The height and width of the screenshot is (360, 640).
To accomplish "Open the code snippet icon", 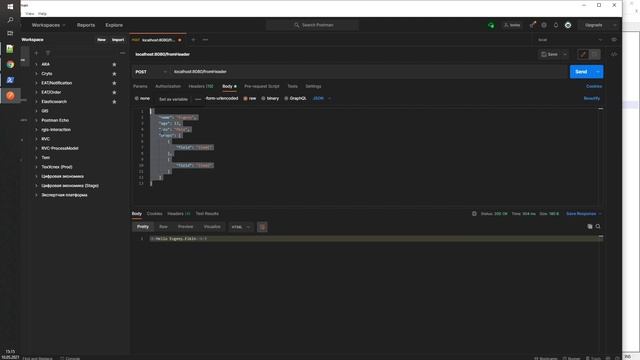I will [x=614, y=54].
